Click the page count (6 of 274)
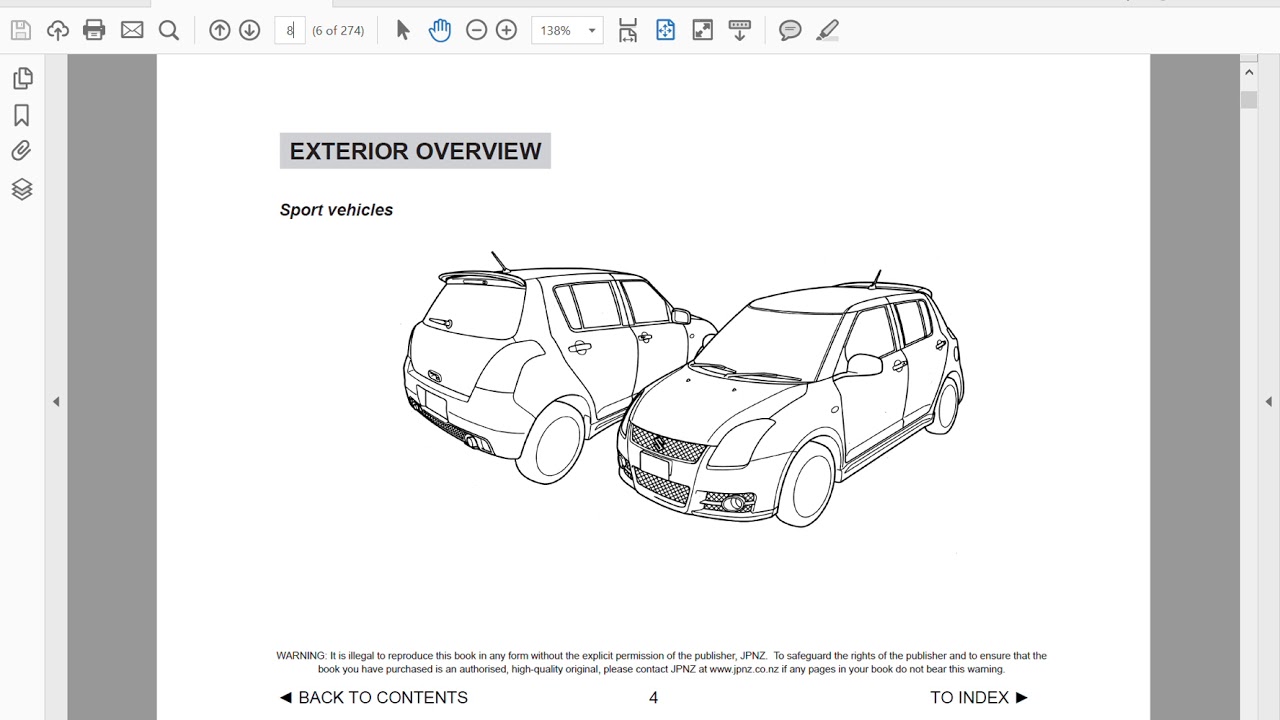Image resolution: width=1280 pixels, height=720 pixels. click(x=338, y=30)
